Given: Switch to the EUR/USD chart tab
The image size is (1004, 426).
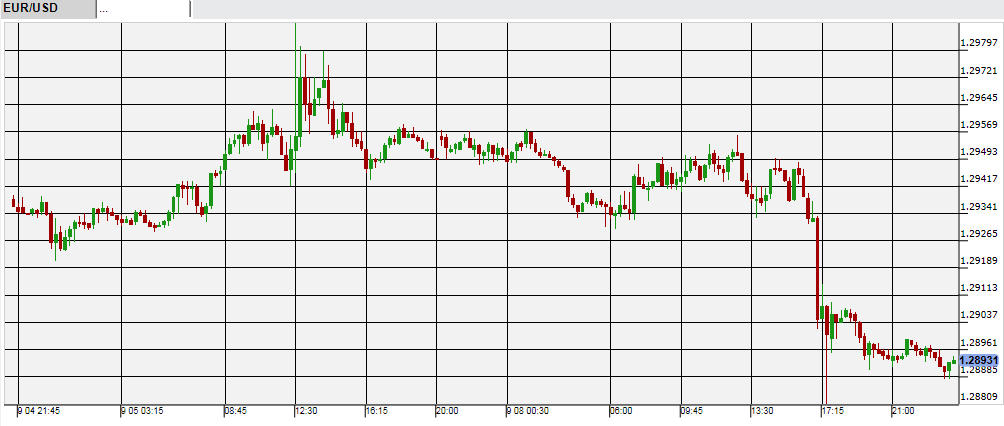Looking at the screenshot, I should 30,9.
